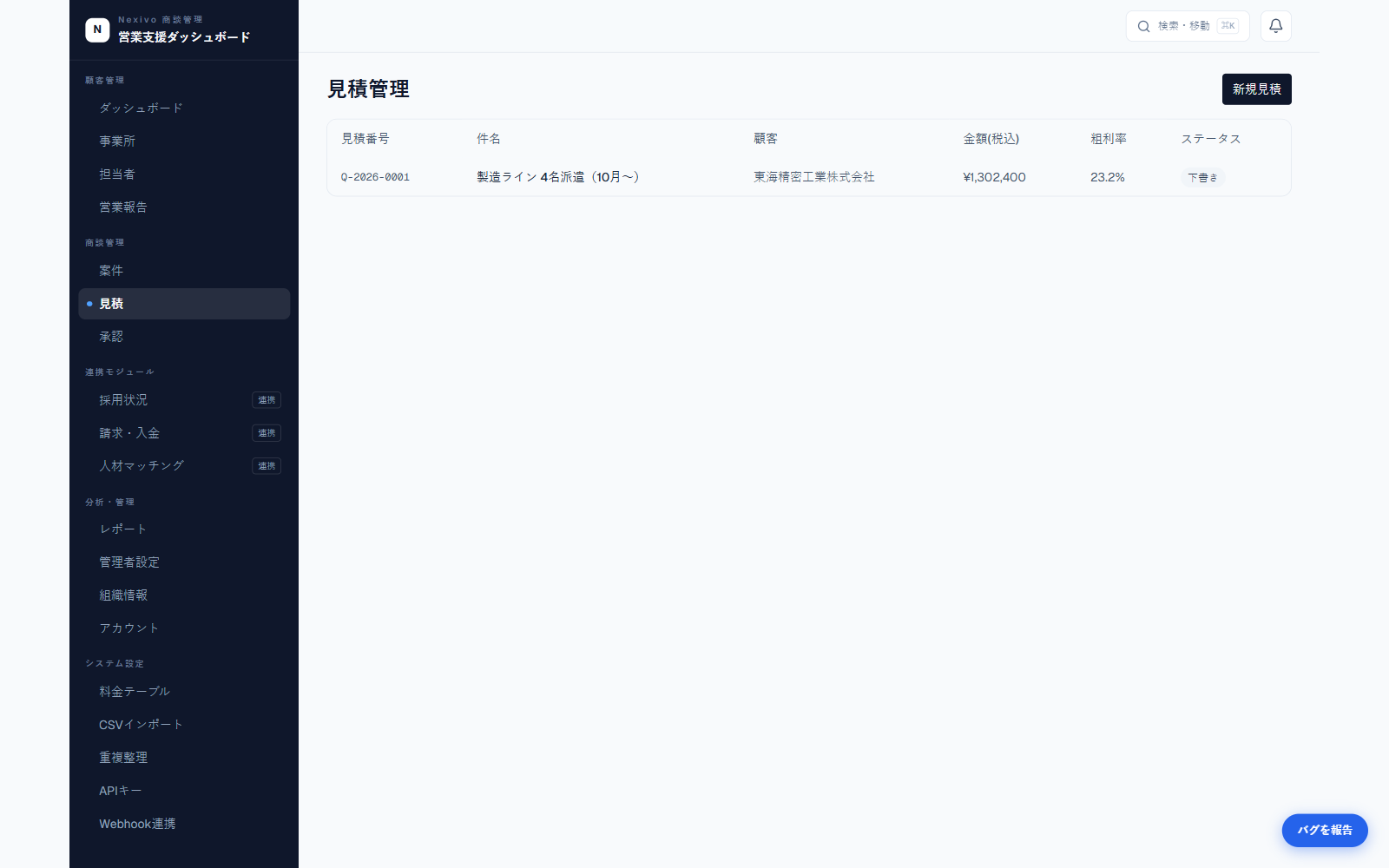Select the active 見積 menu item
The image size is (1389, 868).
[184, 304]
